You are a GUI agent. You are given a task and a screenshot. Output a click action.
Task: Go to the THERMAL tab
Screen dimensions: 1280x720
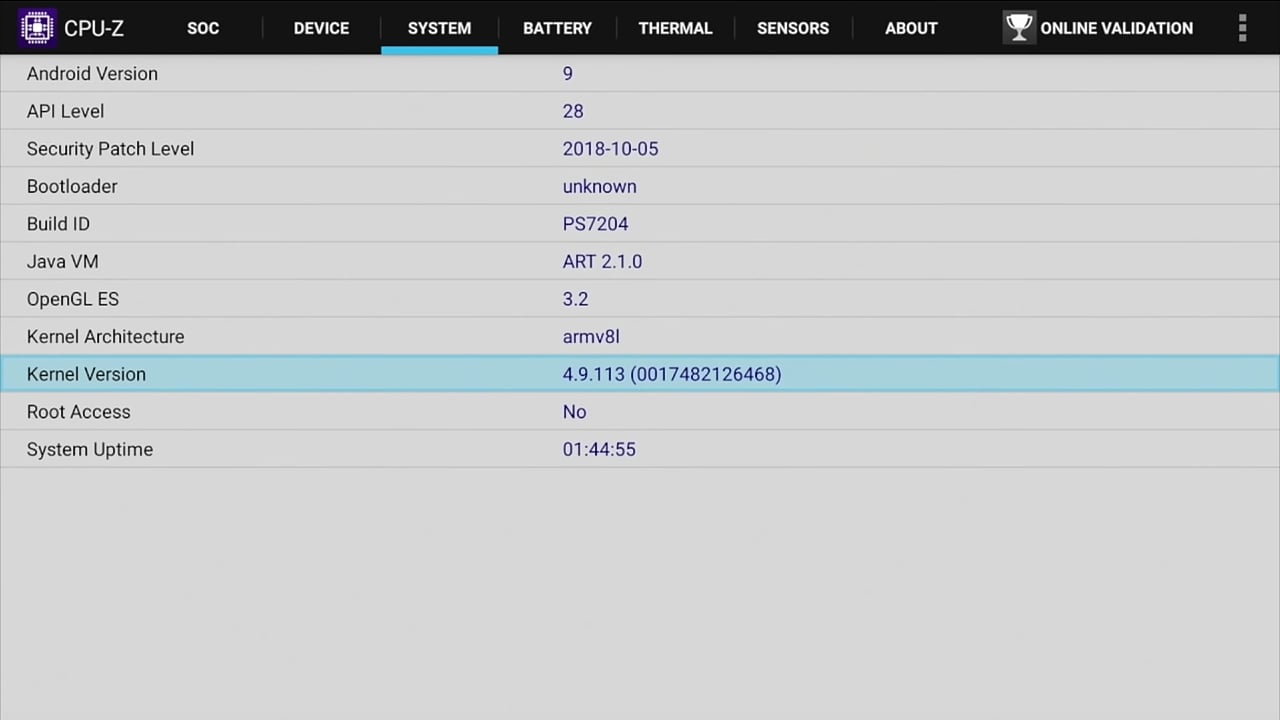(x=676, y=28)
